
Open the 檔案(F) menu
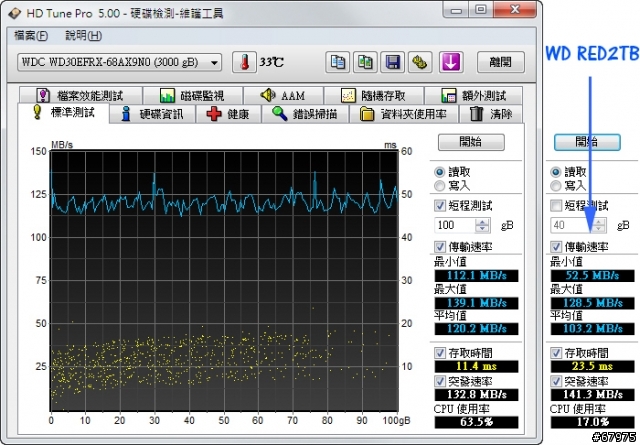click(31, 36)
